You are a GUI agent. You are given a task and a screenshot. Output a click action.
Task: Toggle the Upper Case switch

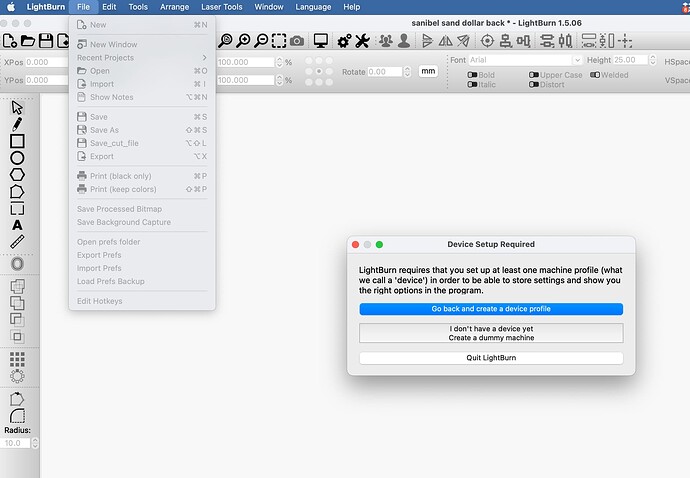[534, 75]
